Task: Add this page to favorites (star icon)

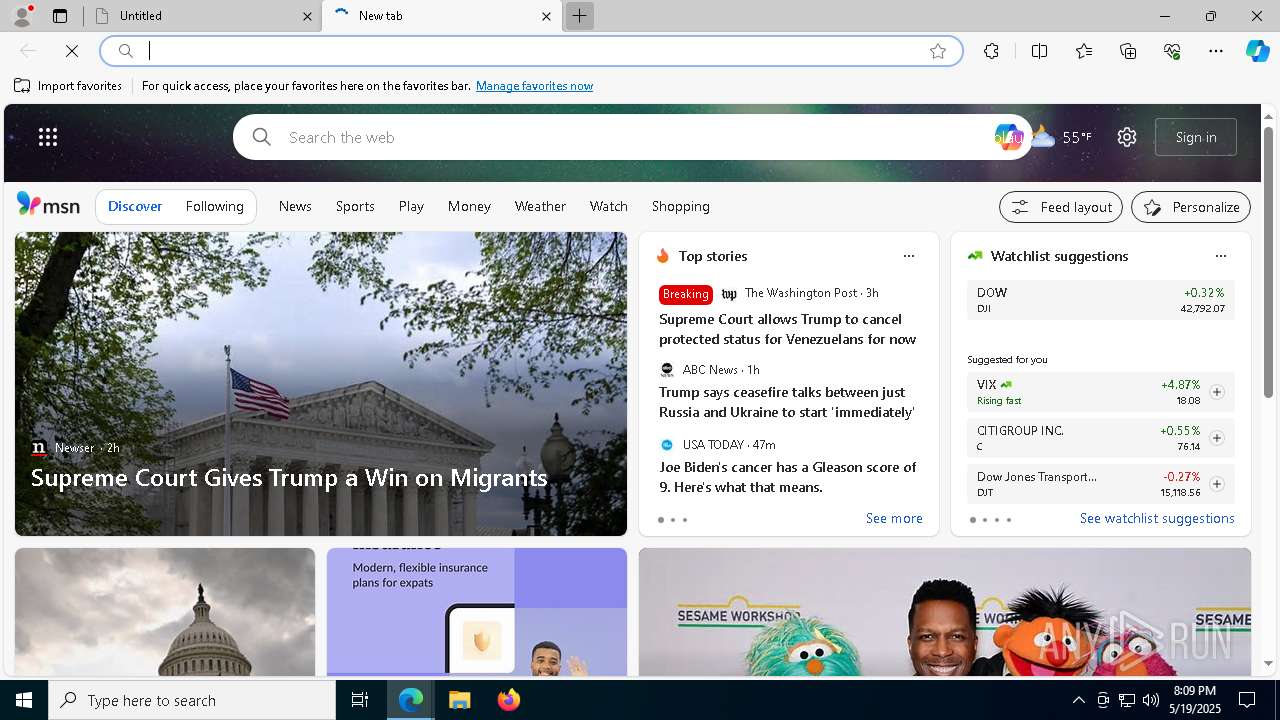Action: point(938,51)
